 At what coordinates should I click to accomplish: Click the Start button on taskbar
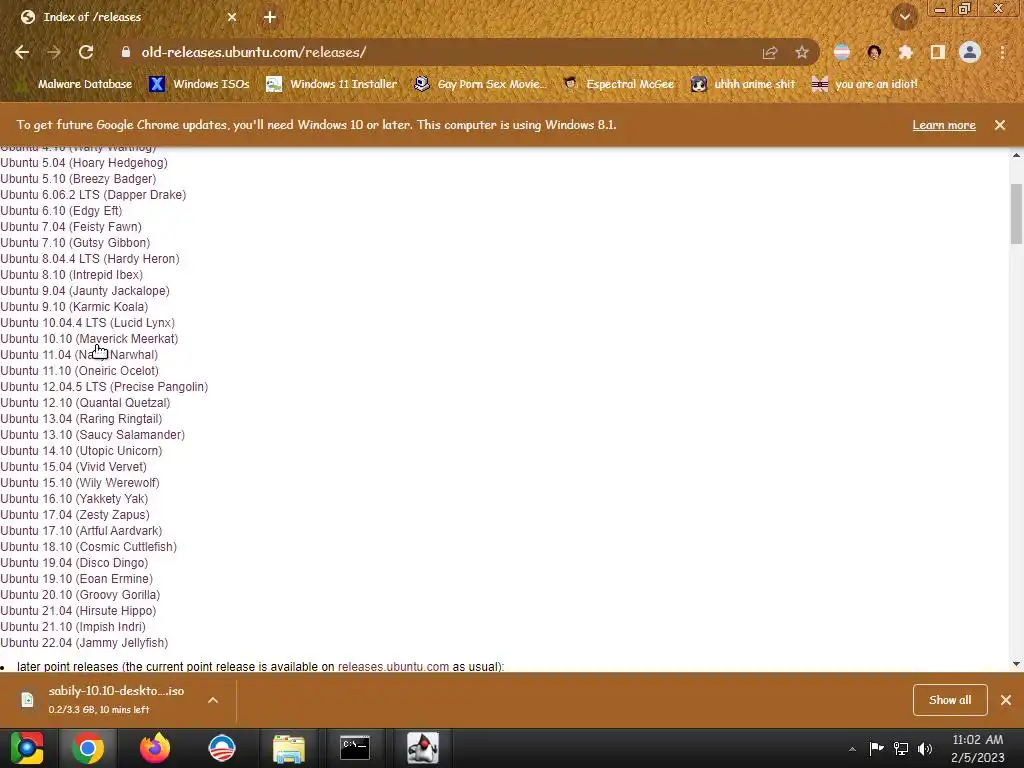27,748
